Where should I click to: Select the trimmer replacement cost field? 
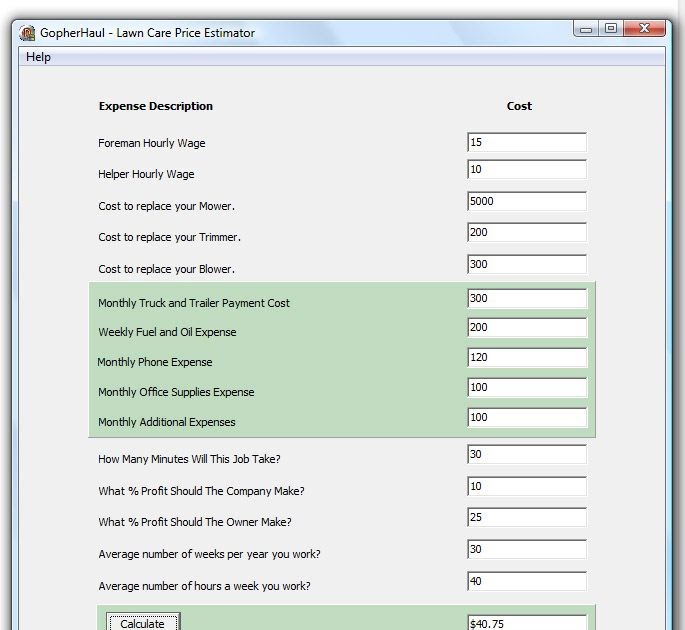coord(527,232)
